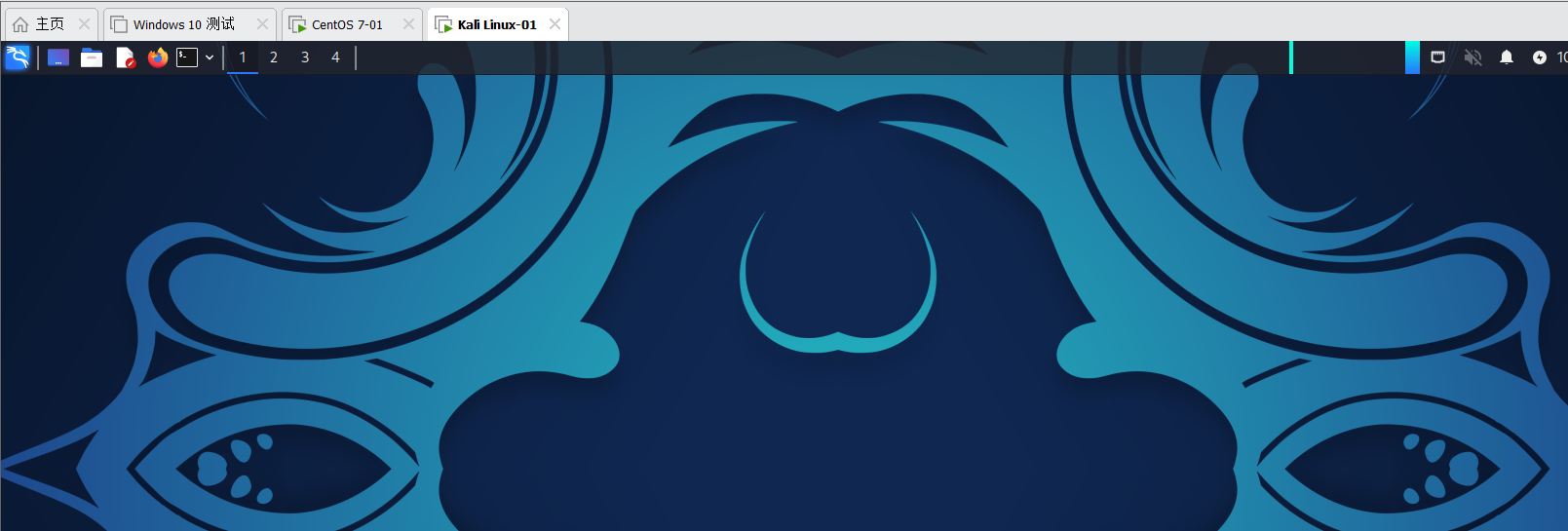The width and height of the screenshot is (1568, 531).
Task: Switch to workspace 2
Action: 274,57
